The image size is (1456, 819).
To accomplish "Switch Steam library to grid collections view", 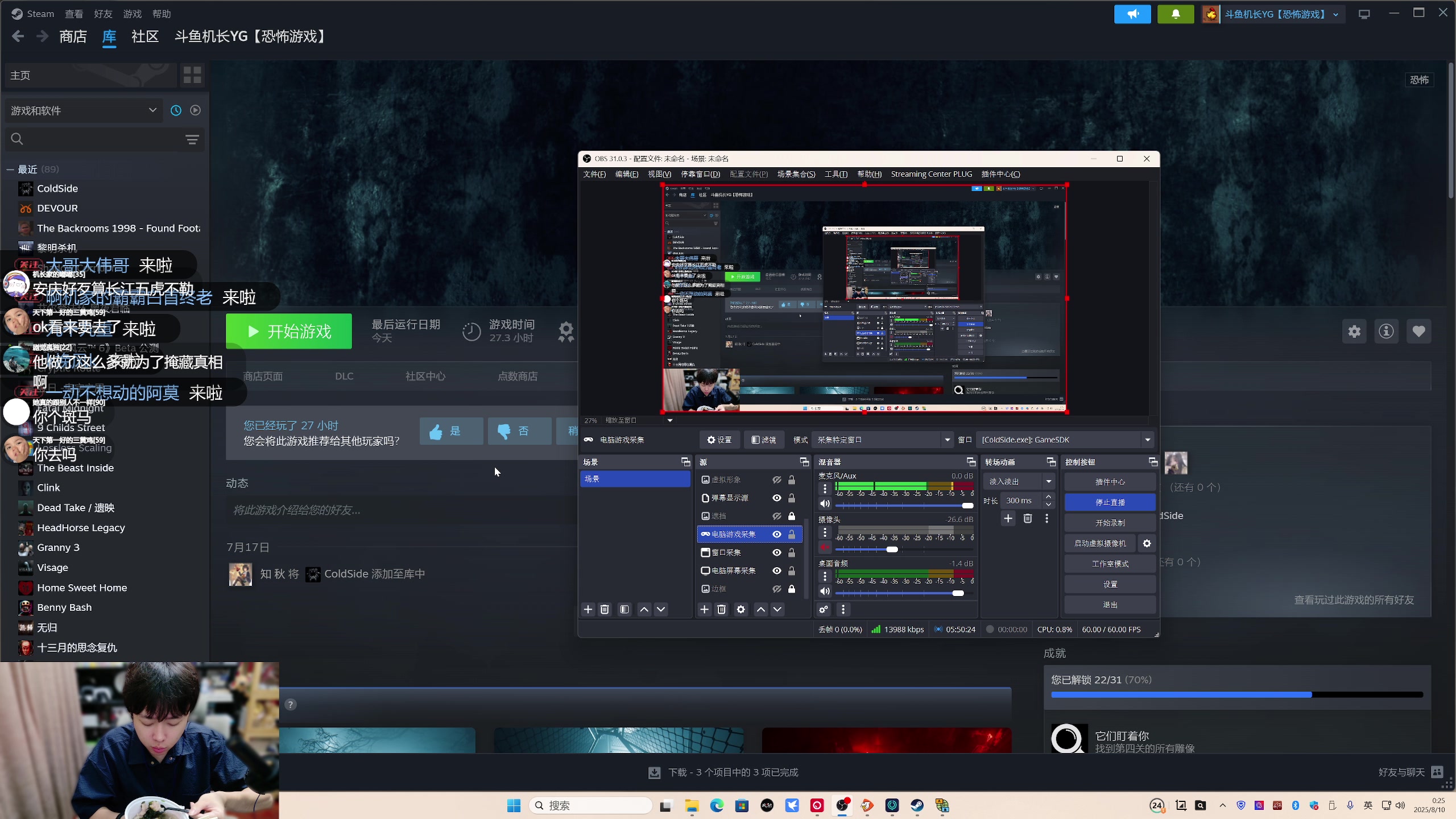I will click(x=192, y=75).
